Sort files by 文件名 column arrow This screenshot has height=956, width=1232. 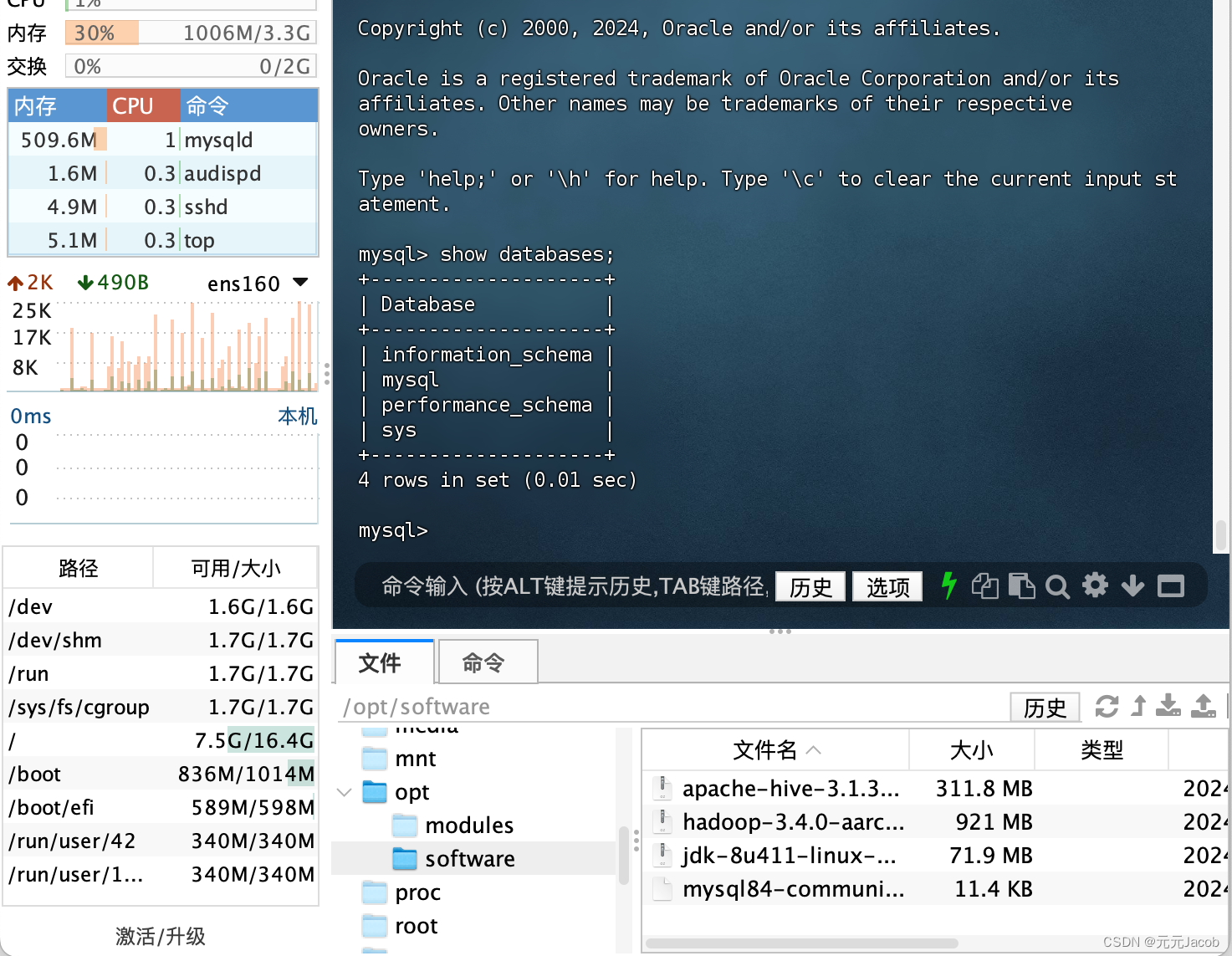point(813,749)
